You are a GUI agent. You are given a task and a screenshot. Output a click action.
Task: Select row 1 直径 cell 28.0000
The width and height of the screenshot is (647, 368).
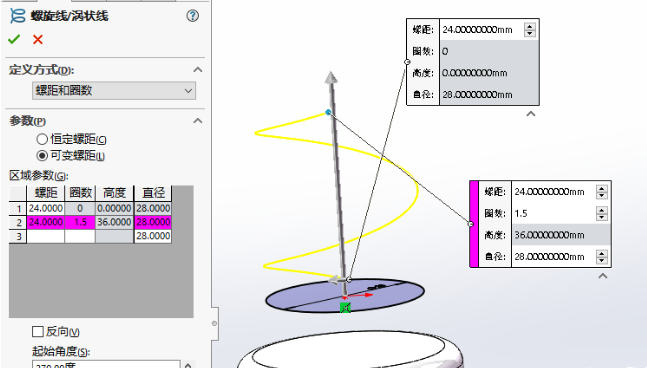153,208
